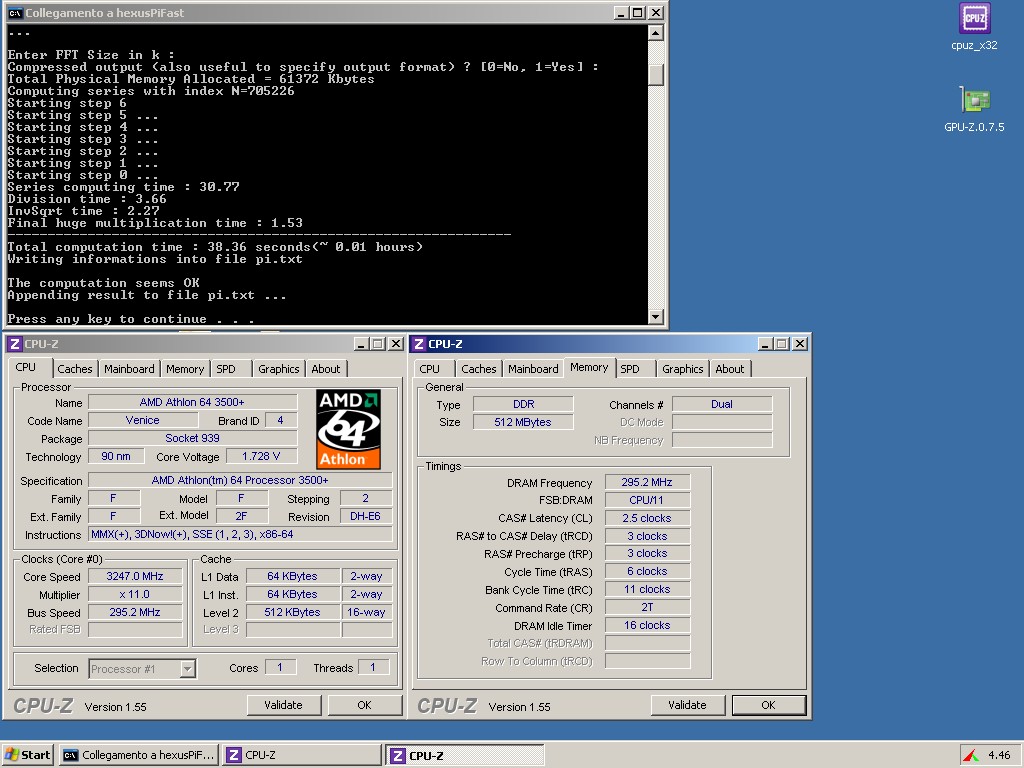Select the active second CPU-Z taskbar button
1024x768 pixels.
(464, 755)
